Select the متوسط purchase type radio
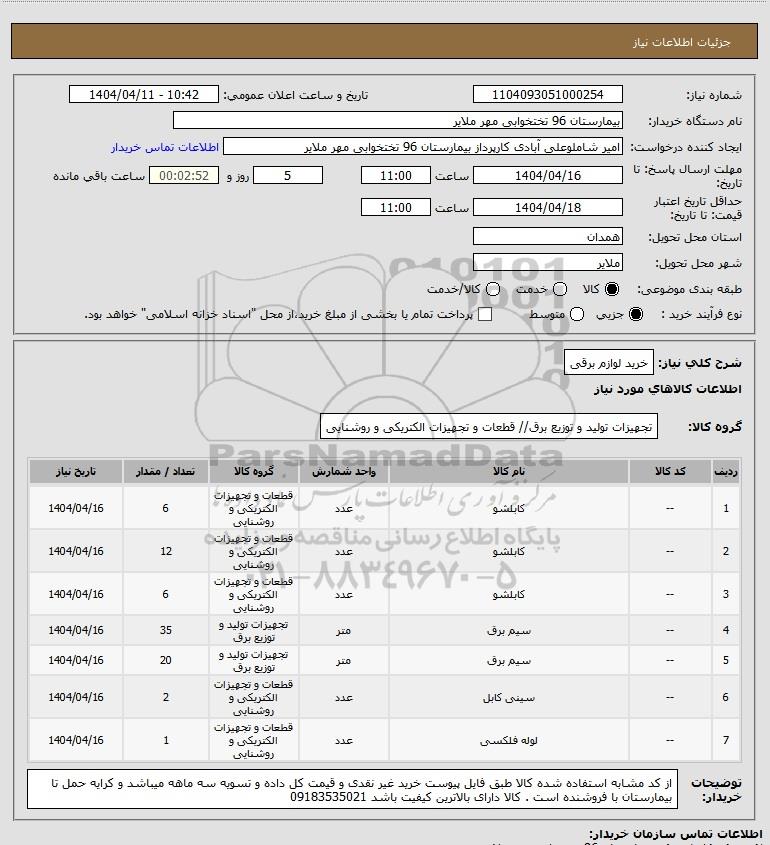770x845 pixels. pyautogui.click(x=577, y=314)
